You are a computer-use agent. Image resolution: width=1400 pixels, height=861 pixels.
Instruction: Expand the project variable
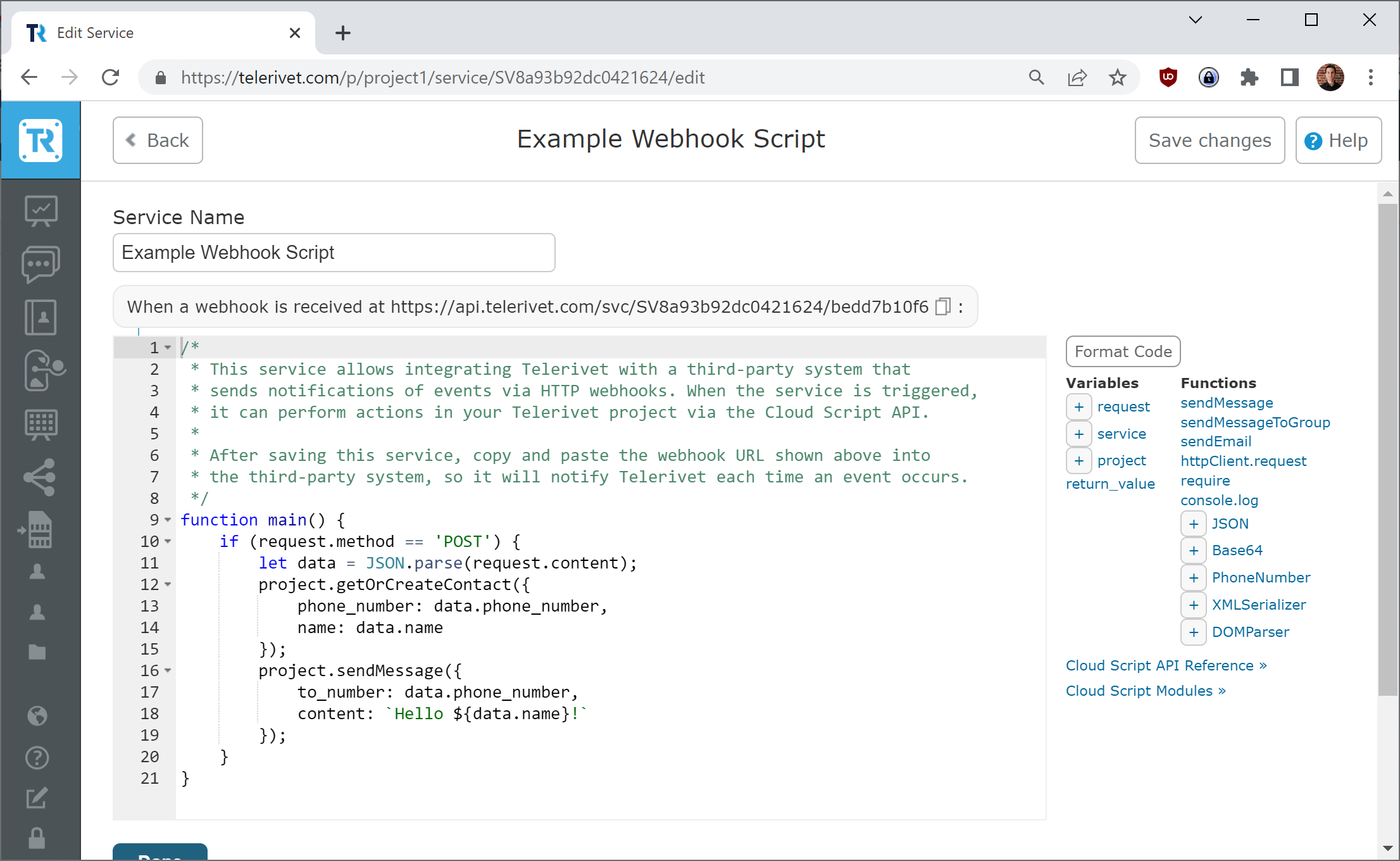tap(1079, 460)
